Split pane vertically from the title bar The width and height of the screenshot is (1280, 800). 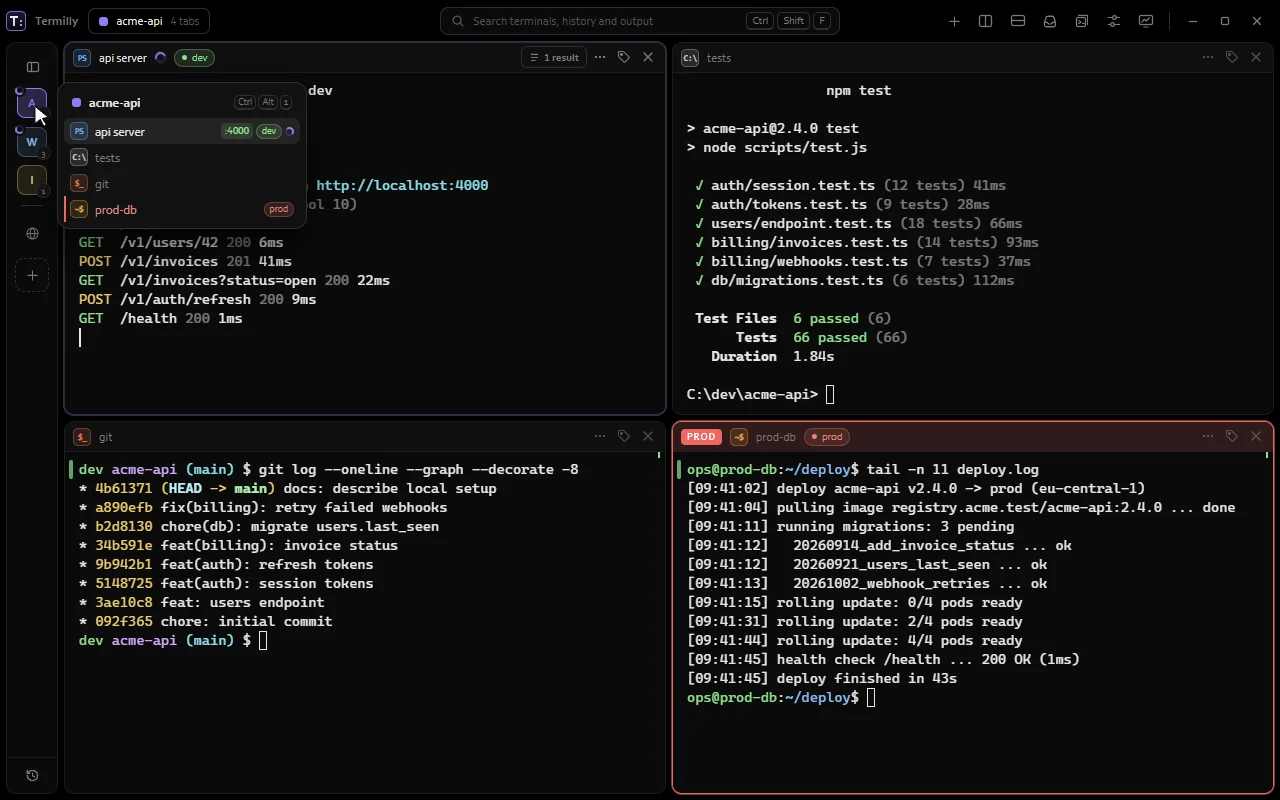click(986, 21)
